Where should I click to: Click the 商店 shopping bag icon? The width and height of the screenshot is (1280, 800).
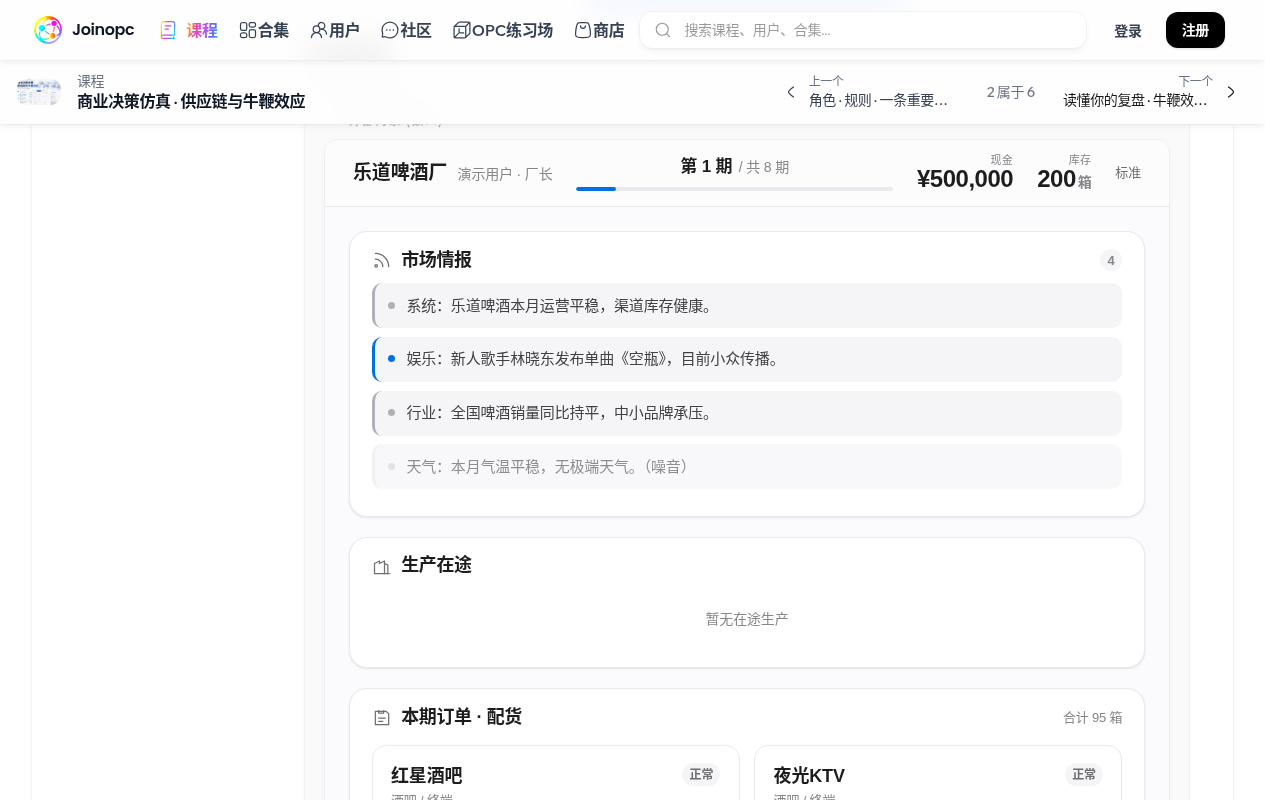(583, 30)
